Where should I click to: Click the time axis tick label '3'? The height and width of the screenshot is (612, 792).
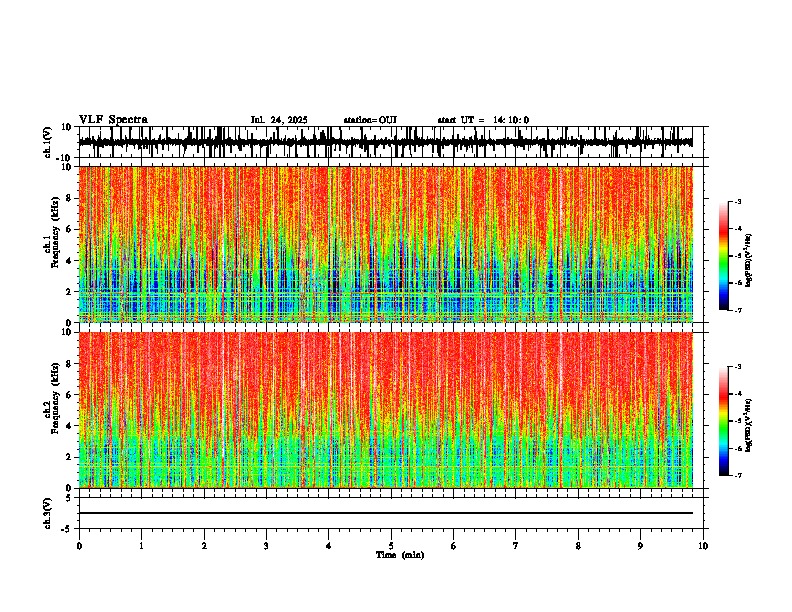coord(266,546)
